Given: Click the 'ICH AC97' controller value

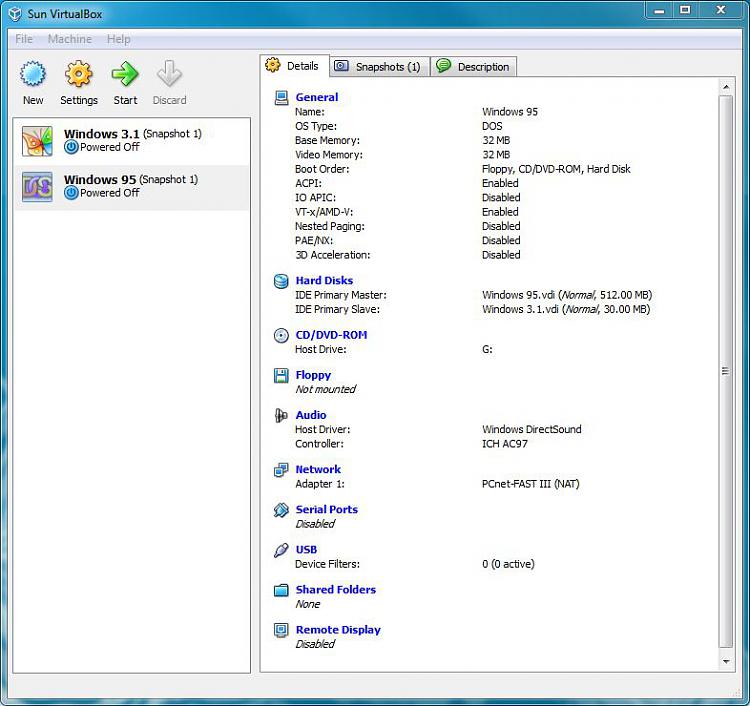Looking at the screenshot, I should [505, 443].
